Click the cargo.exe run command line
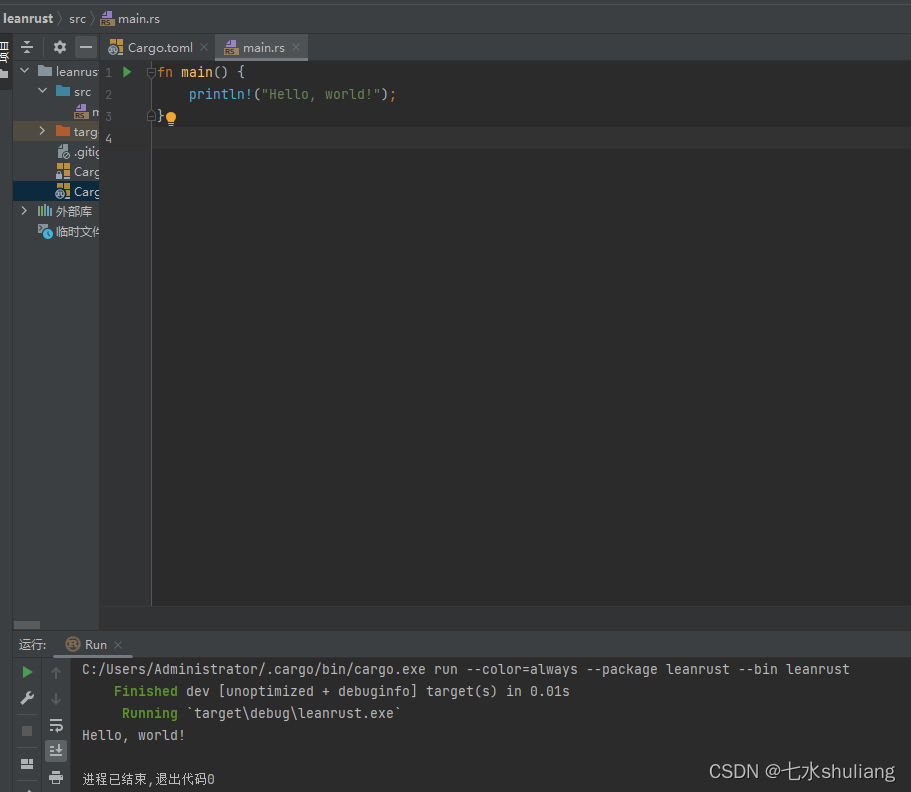 [465, 669]
